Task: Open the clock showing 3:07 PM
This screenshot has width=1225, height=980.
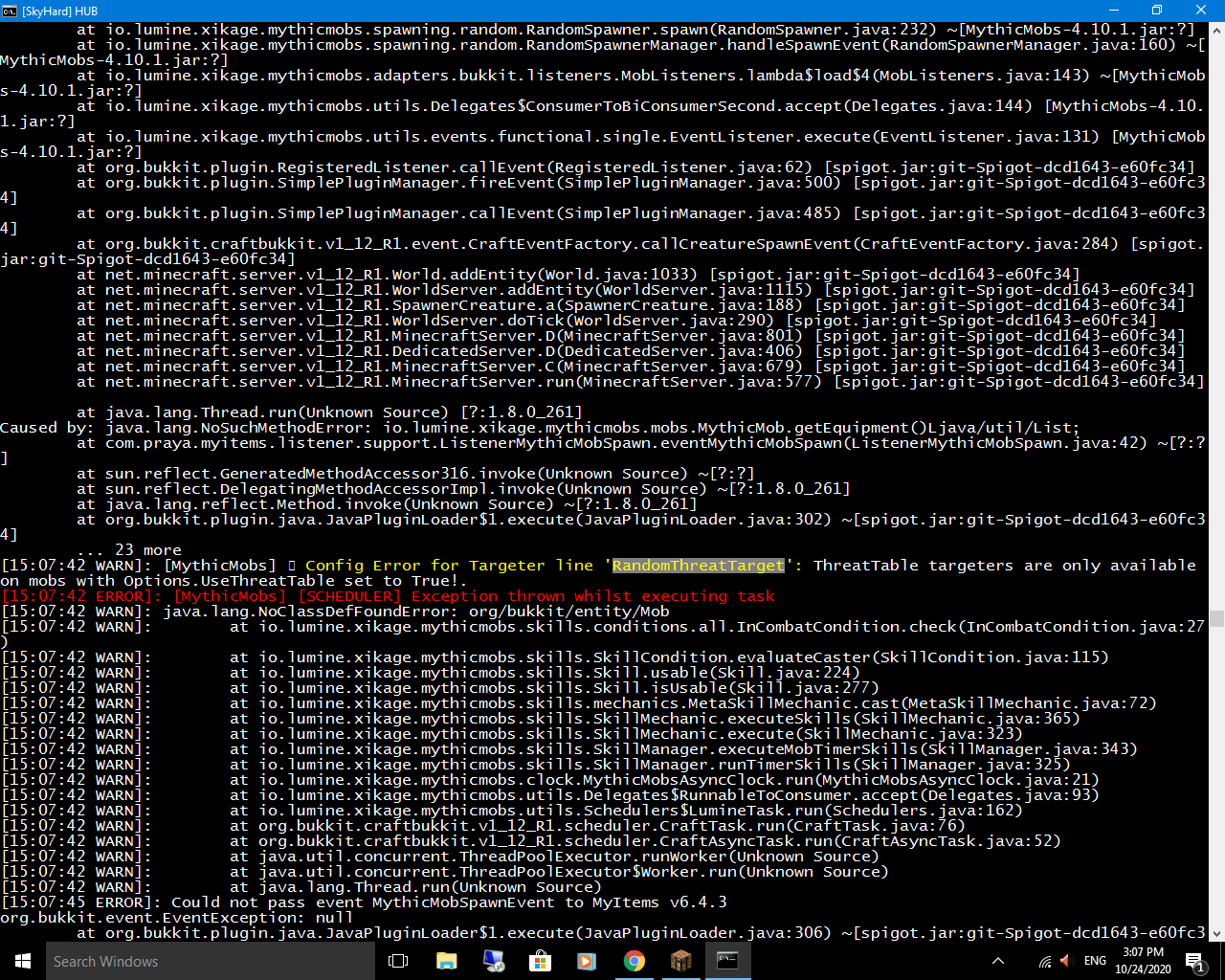Action: pyautogui.click(x=1144, y=961)
